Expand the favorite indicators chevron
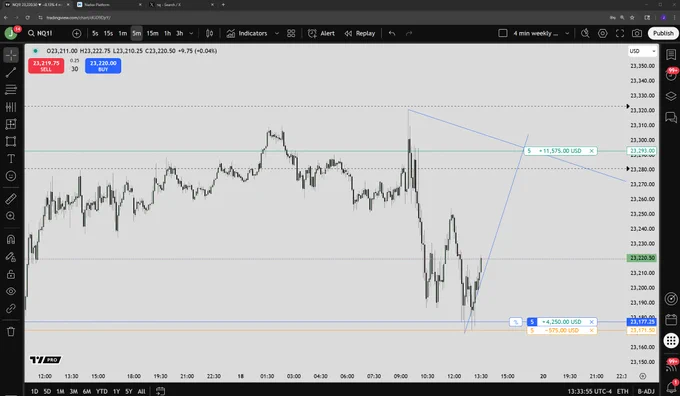680x396 pixels. click(x=277, y=33)
